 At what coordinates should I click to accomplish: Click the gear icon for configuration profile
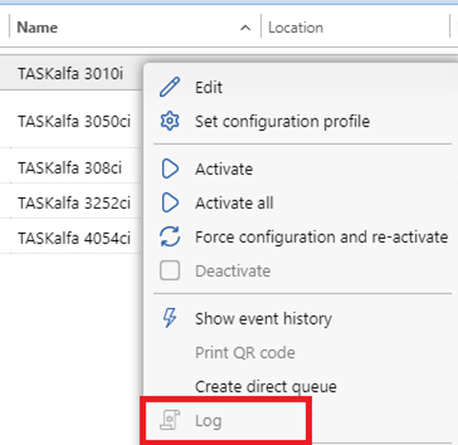pos(170,121)
